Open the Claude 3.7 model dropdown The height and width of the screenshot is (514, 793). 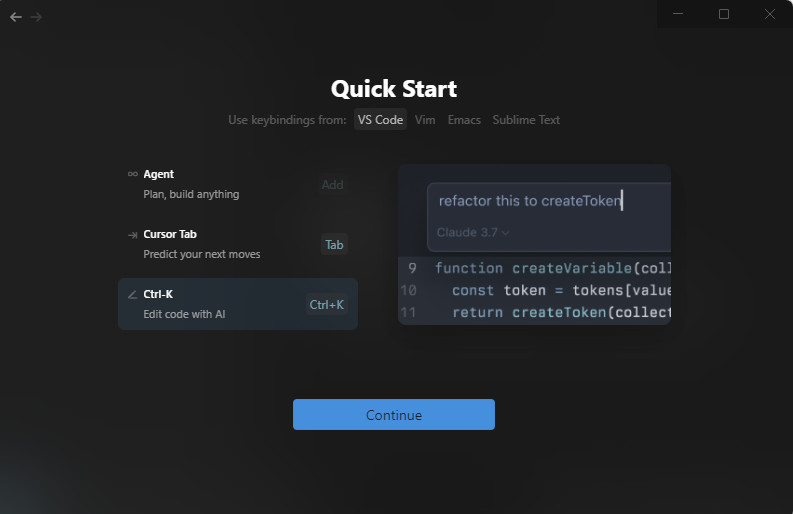coord(473,233)
